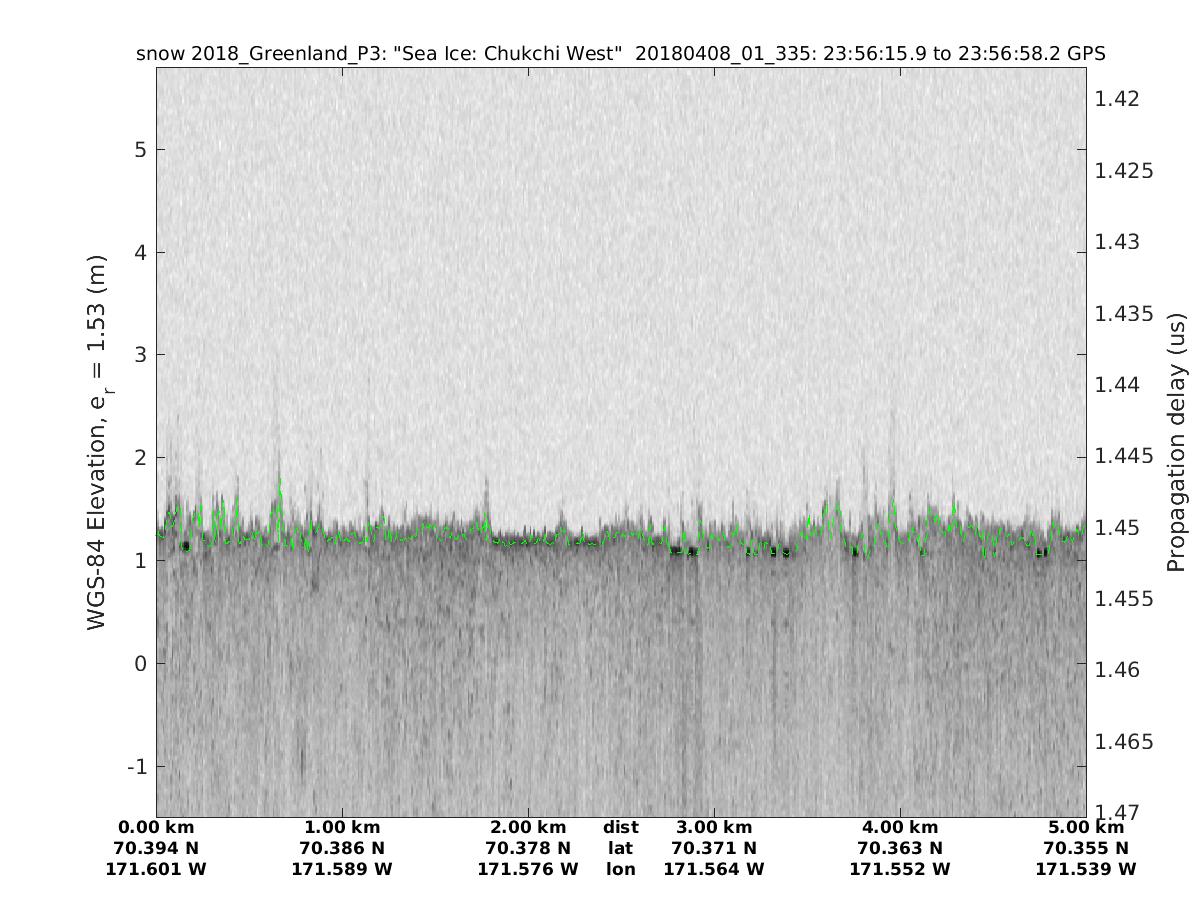Click the 1.435 propagation delay tick label
The width and height of the screenshot is (1200, 900).
coord(1124,313)
